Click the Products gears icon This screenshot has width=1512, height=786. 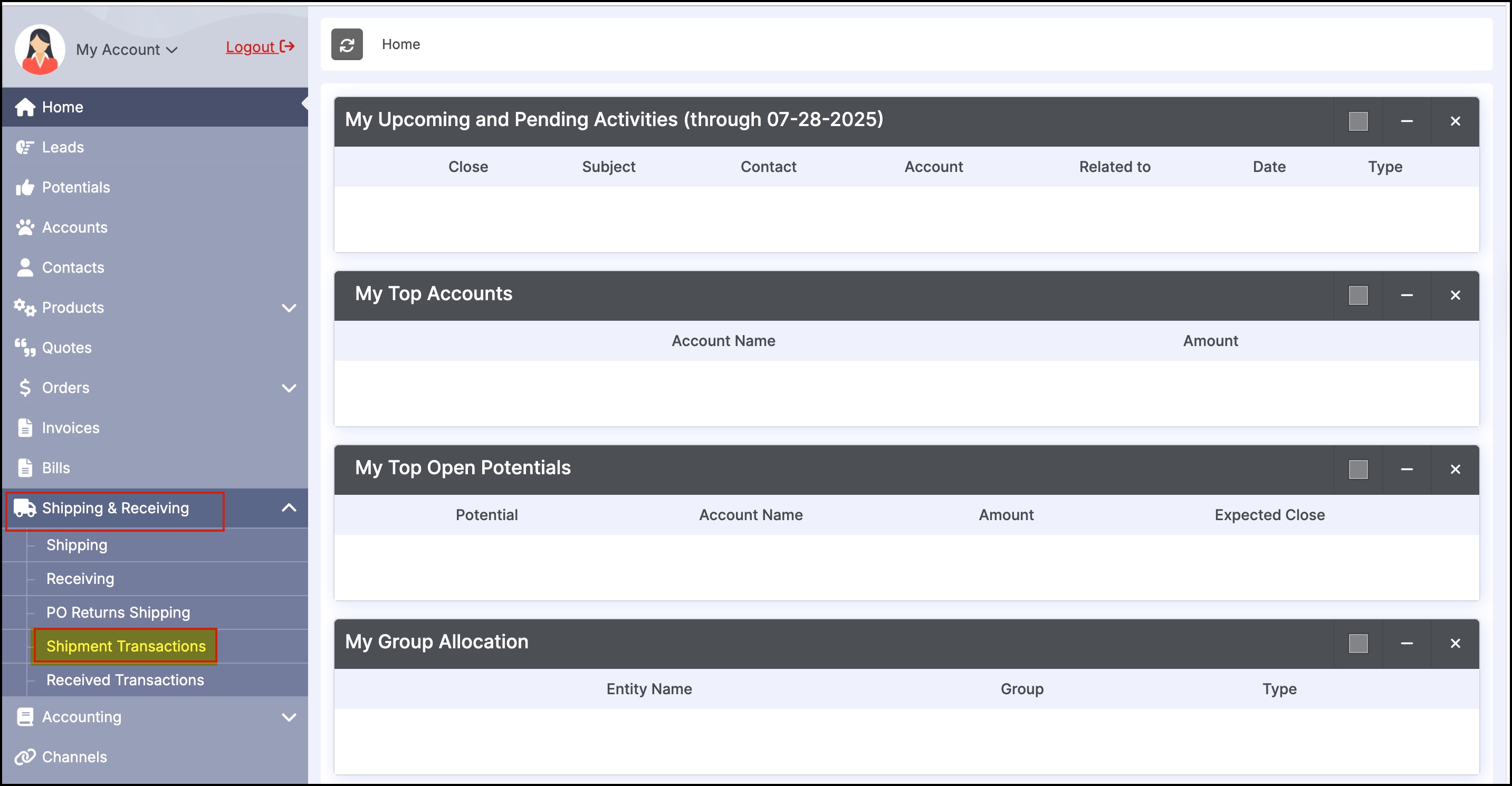[x=25, y=308]
